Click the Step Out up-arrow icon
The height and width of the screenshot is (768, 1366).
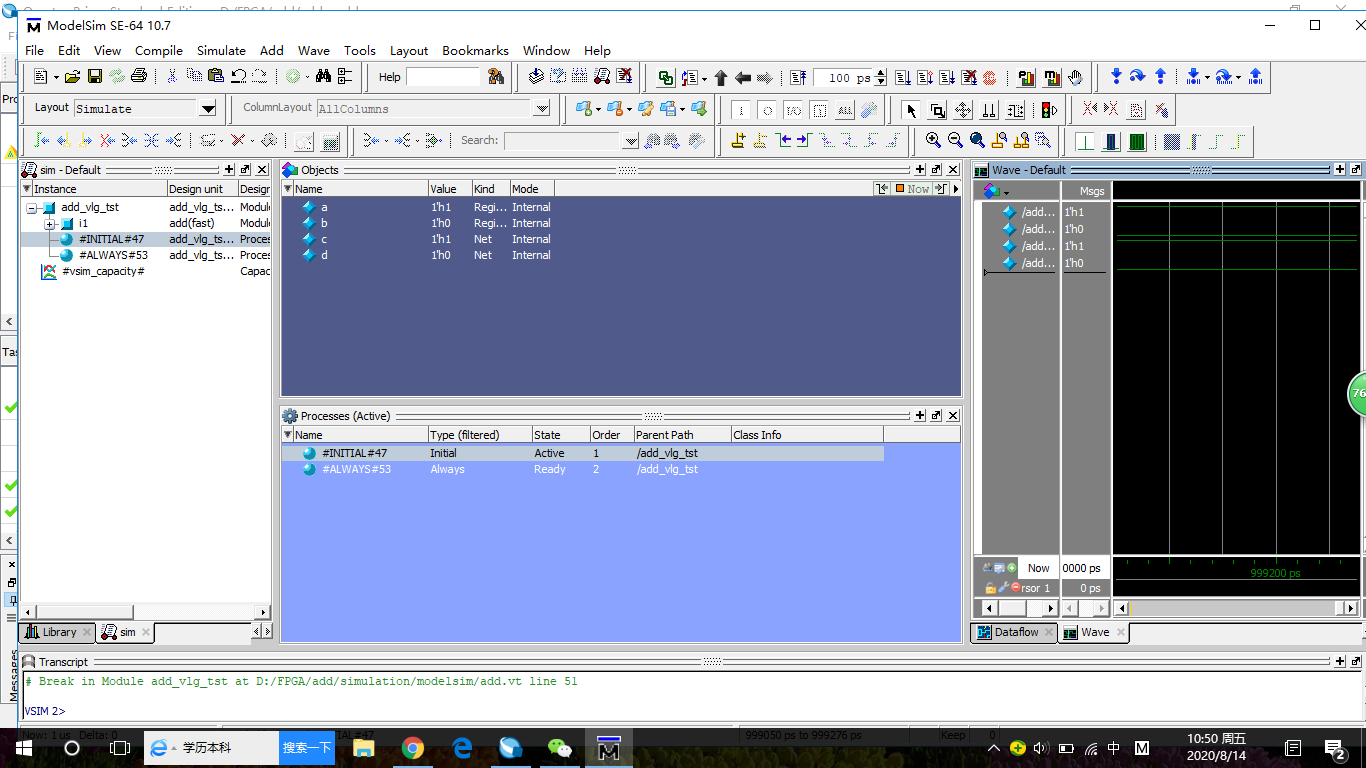[x=1160, y=77]
